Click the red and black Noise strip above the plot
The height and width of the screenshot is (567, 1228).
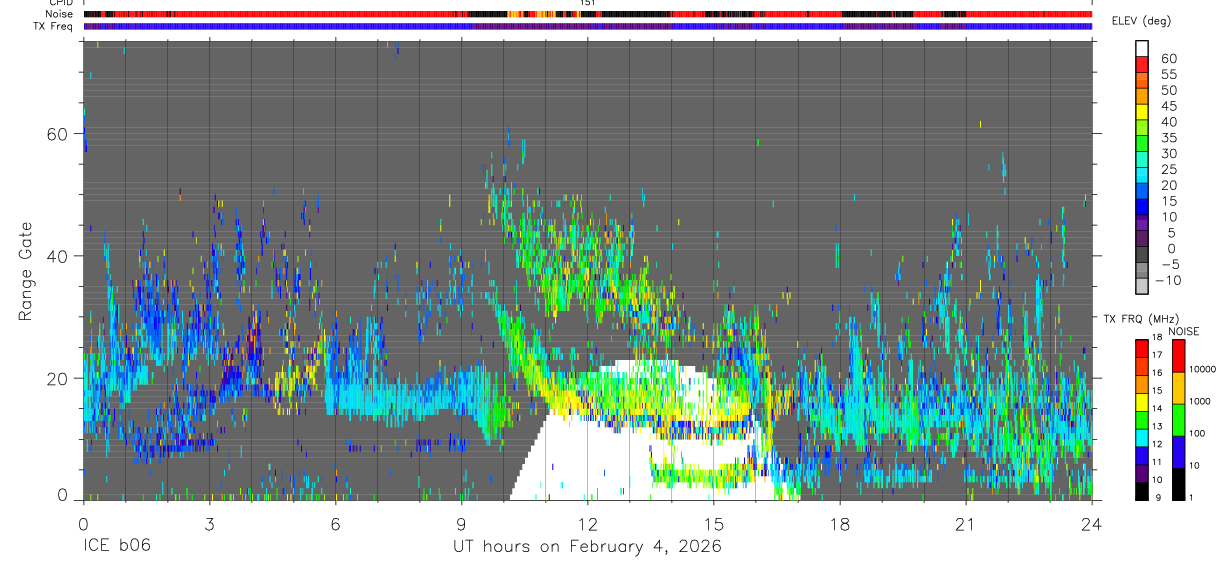(x=587, y=14)
